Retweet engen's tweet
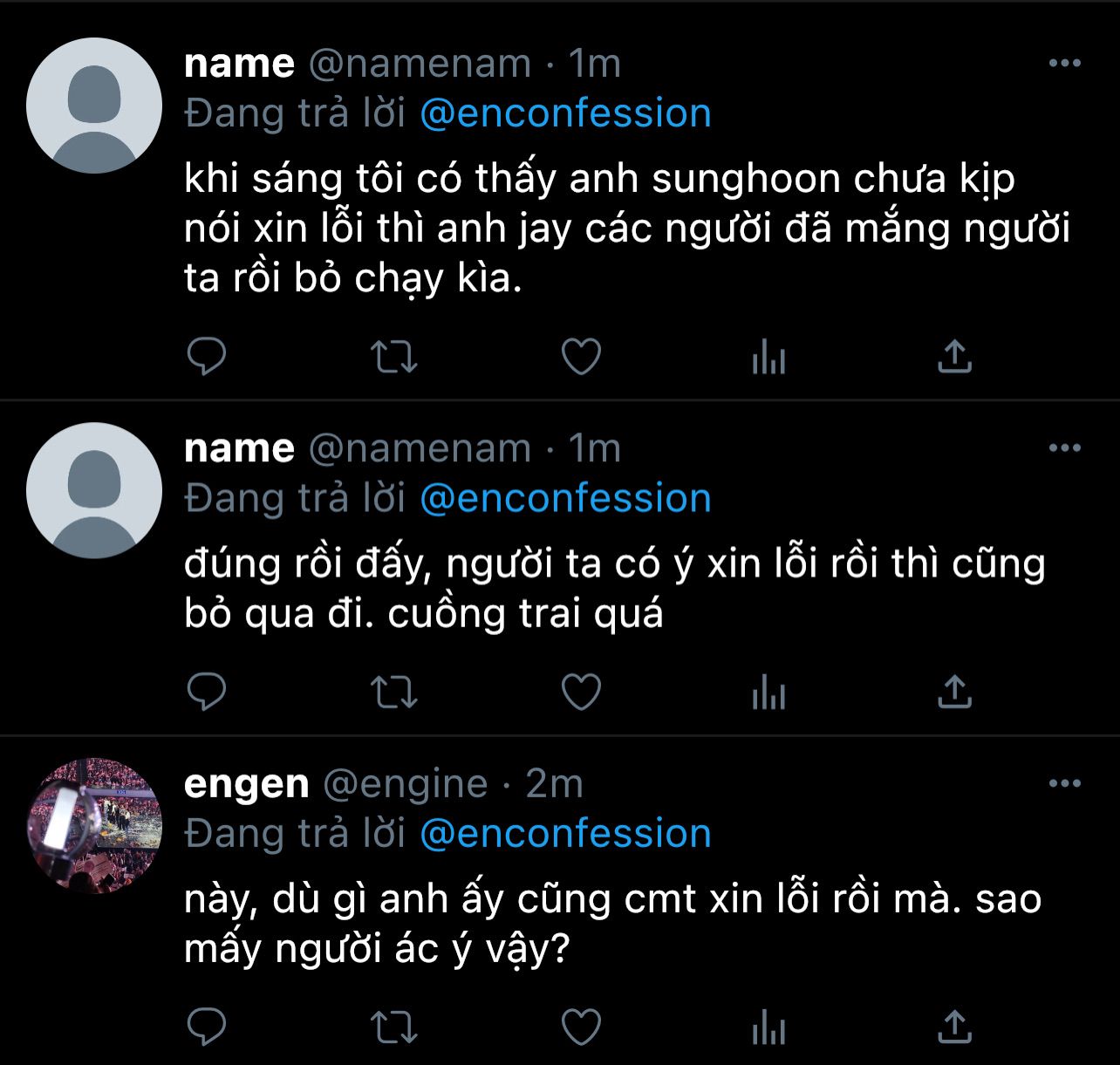The image size is (1120, 1065). click(394, 1027)
